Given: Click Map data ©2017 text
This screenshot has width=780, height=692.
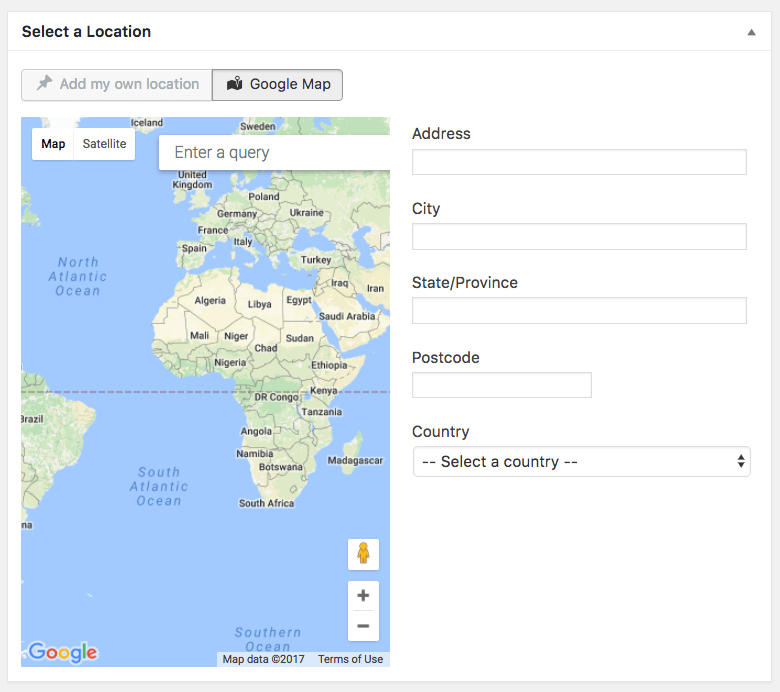Looking at the screenshot, I should tap(263, 659).
